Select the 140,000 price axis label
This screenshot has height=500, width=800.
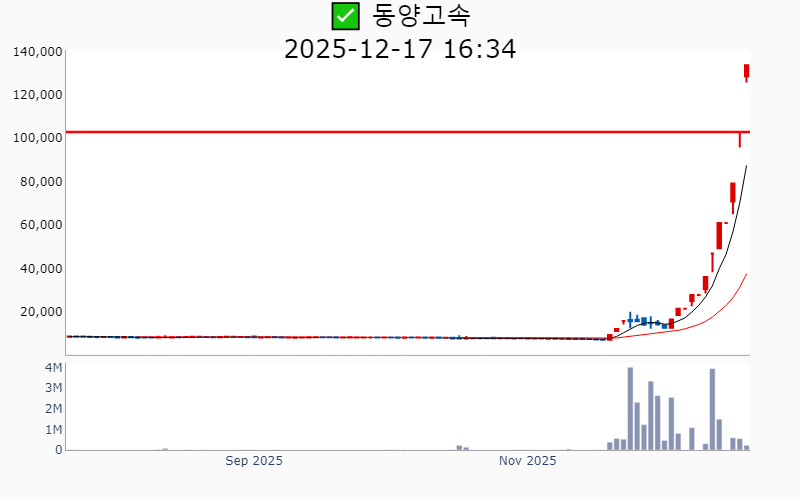(39, 51)
